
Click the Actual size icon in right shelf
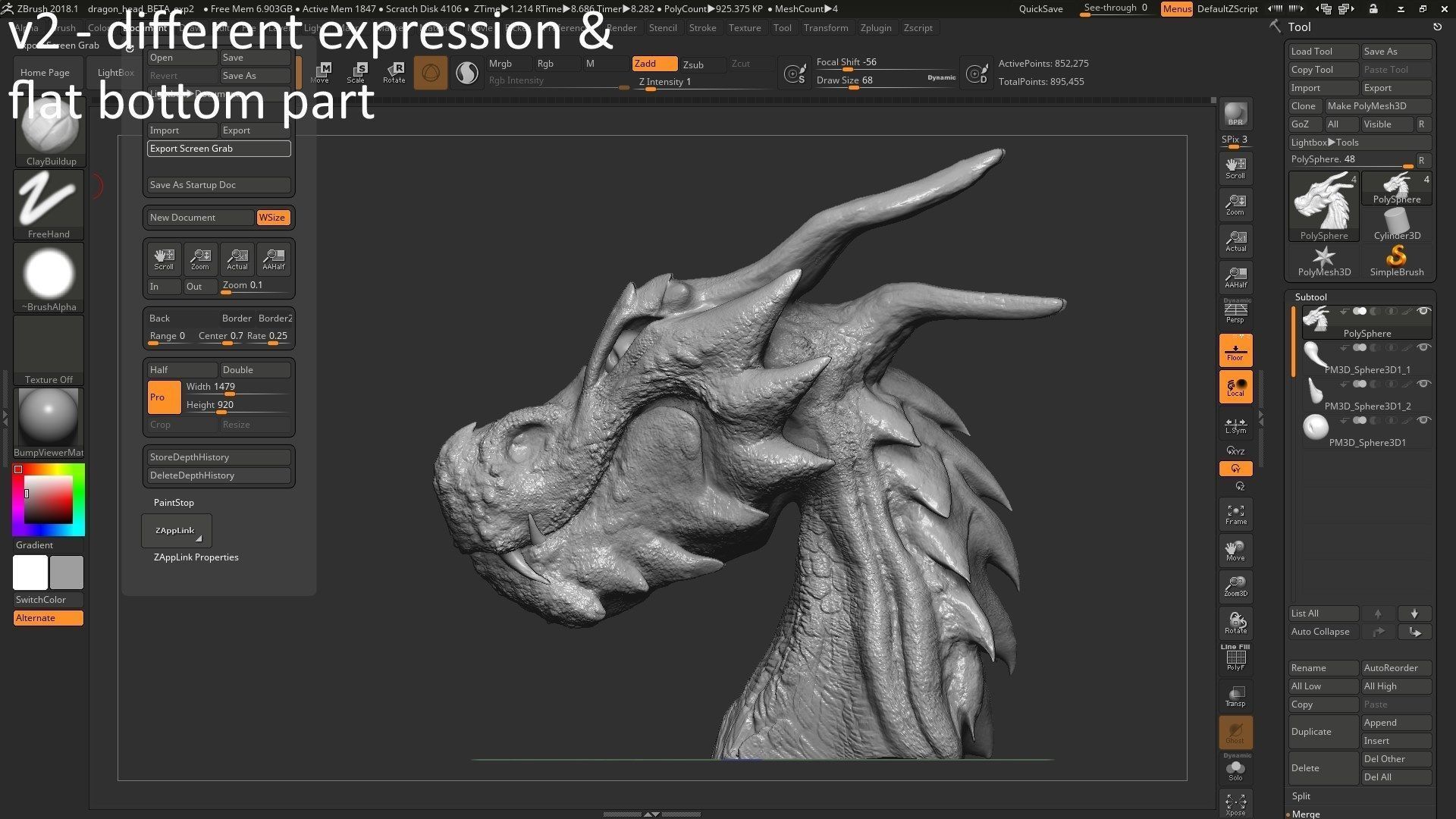click(1235, 240)
